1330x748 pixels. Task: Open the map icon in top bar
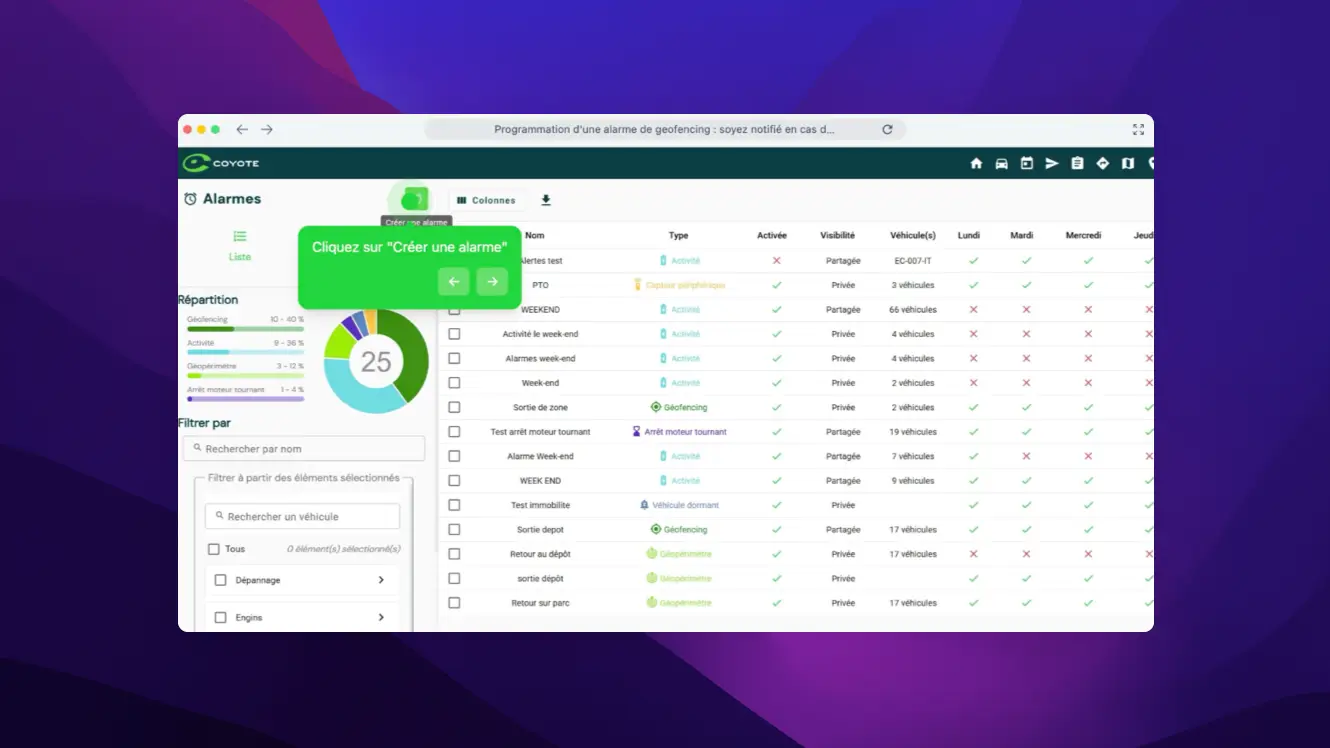[x=1128, y=164]
